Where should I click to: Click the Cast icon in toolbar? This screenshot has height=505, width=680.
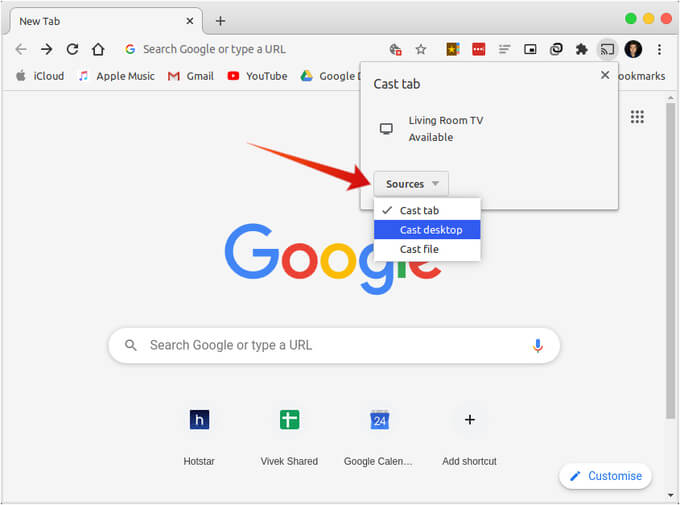(x=607, y=49)
